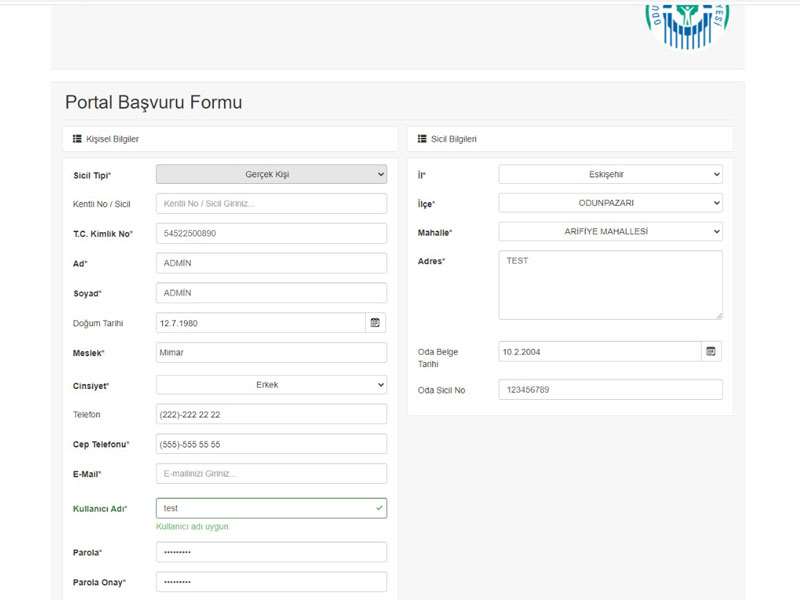
Task: Click the Adres textarea resize handle
Action: [719, 316]
